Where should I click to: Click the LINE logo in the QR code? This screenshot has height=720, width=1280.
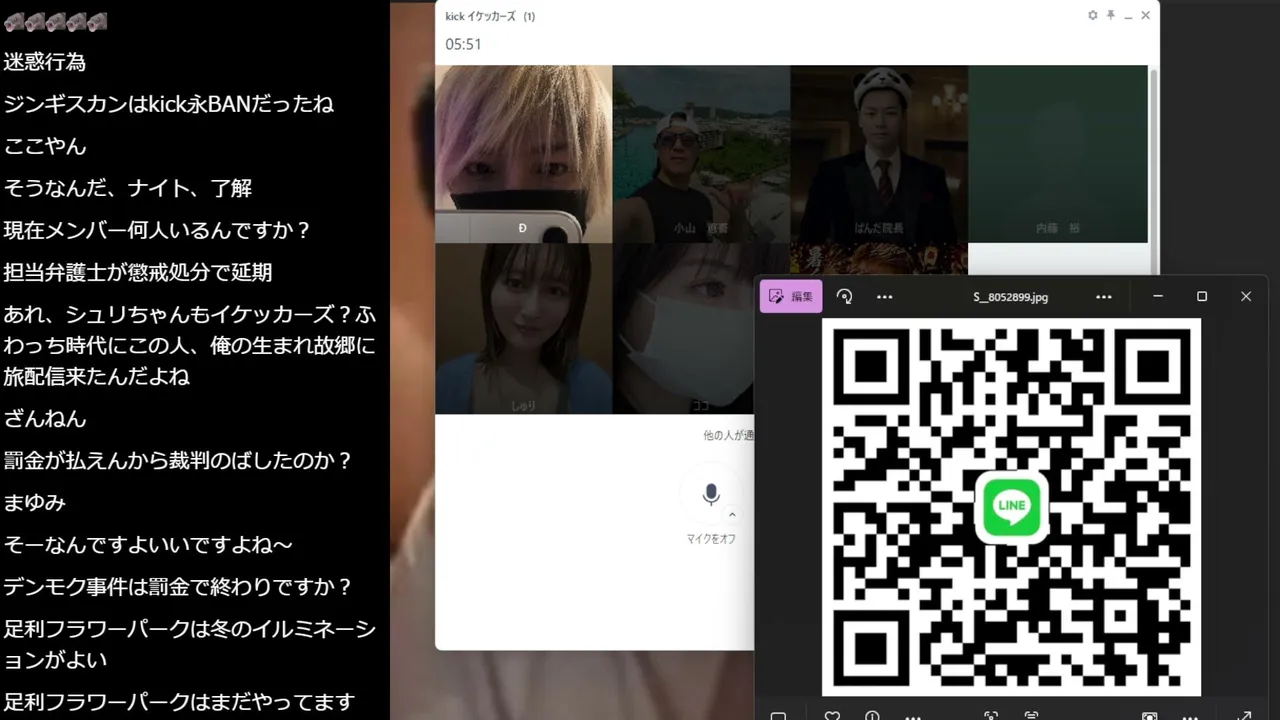[x=1011, y=506]
